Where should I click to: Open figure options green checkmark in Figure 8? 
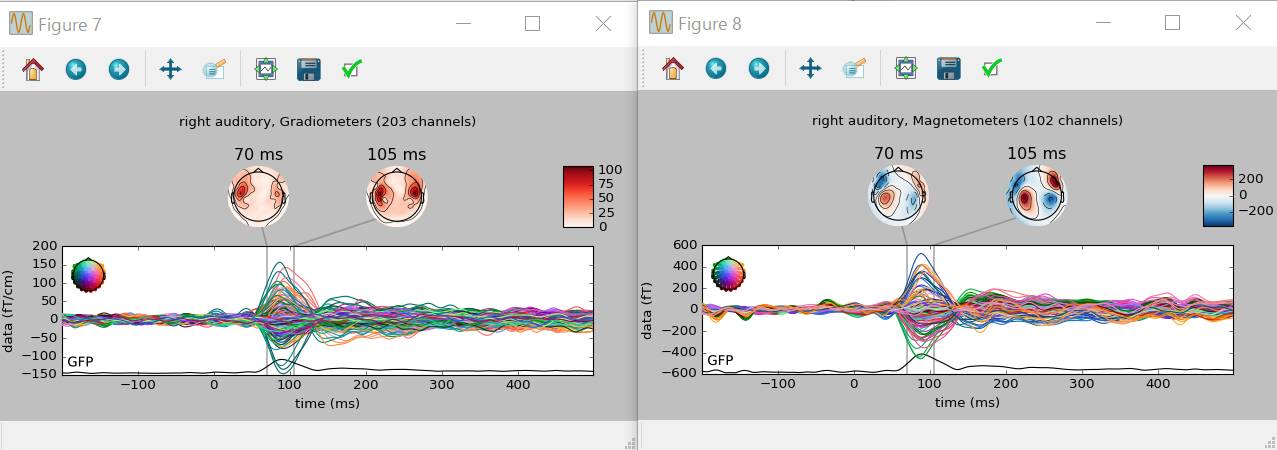point(991,68)
